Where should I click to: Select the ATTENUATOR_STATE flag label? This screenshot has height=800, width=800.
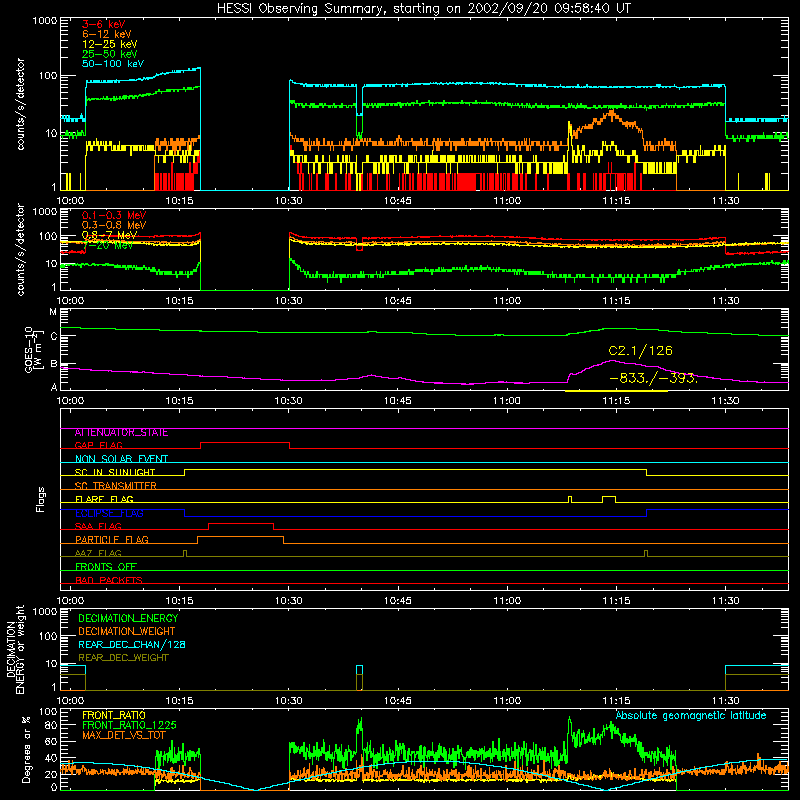point(121,433)
